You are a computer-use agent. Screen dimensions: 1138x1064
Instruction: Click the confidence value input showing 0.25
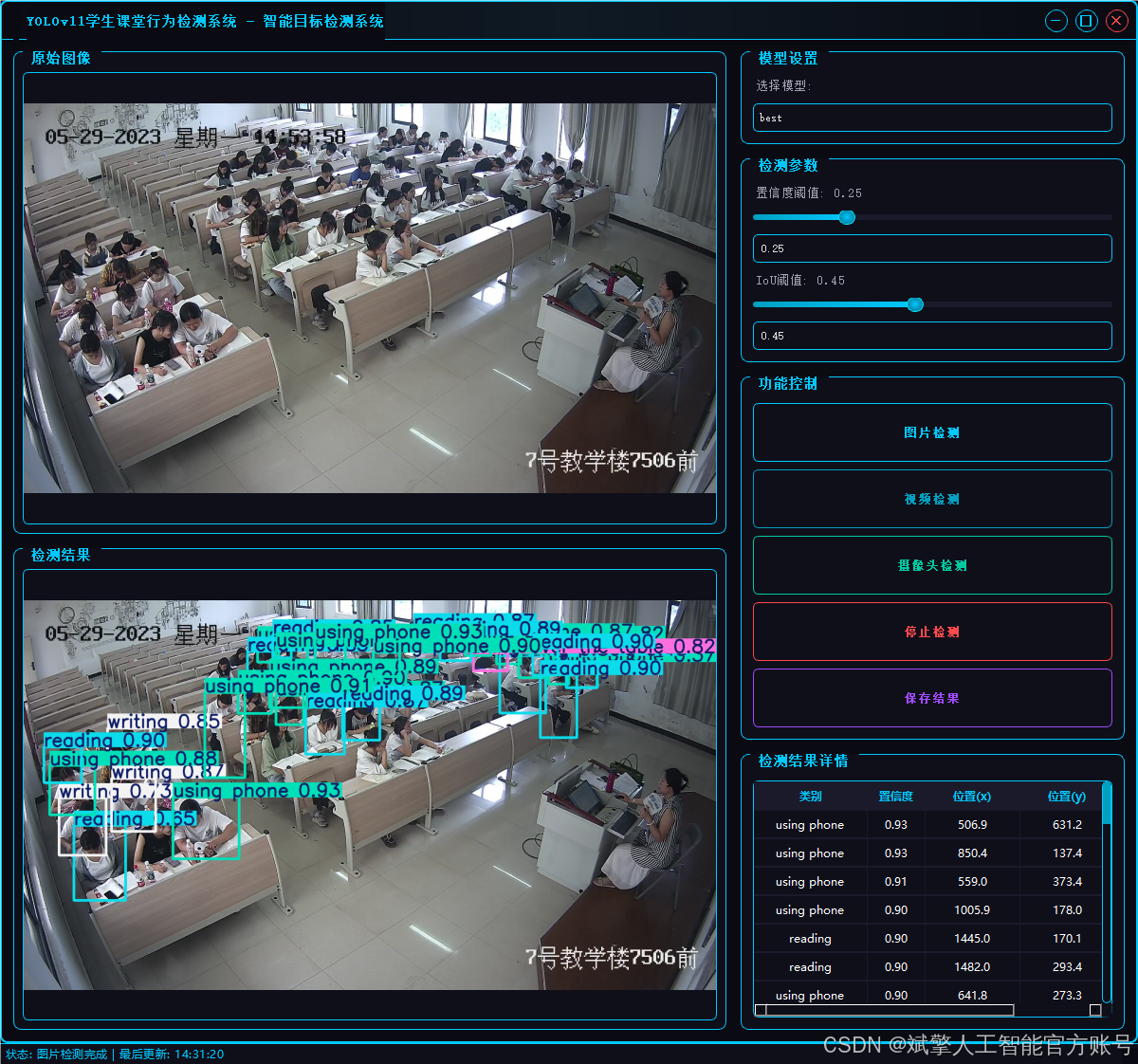point(931,248)
